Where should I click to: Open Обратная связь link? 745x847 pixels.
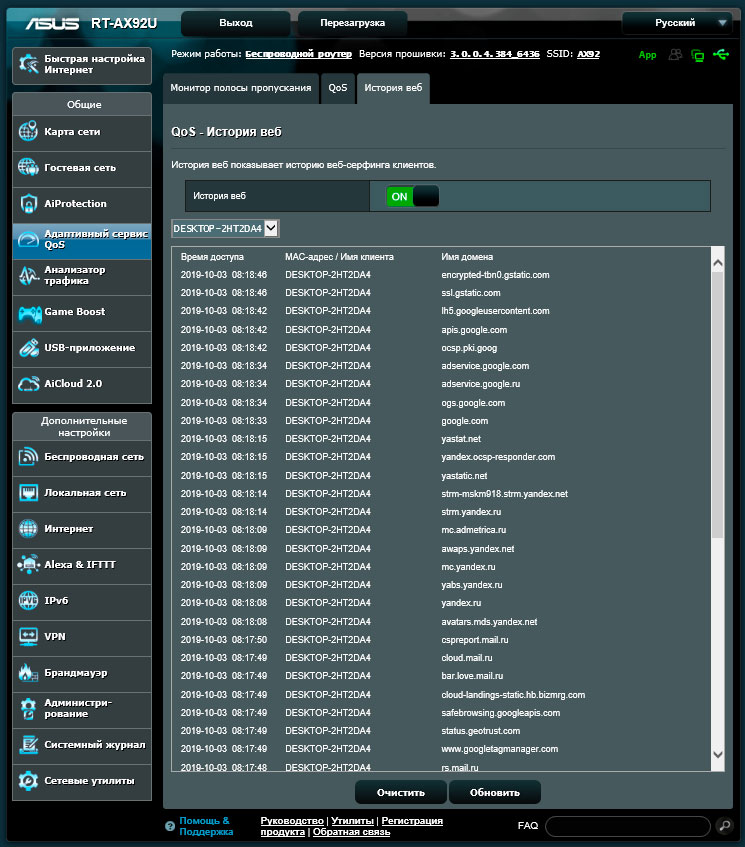click(x=351, y=832)
